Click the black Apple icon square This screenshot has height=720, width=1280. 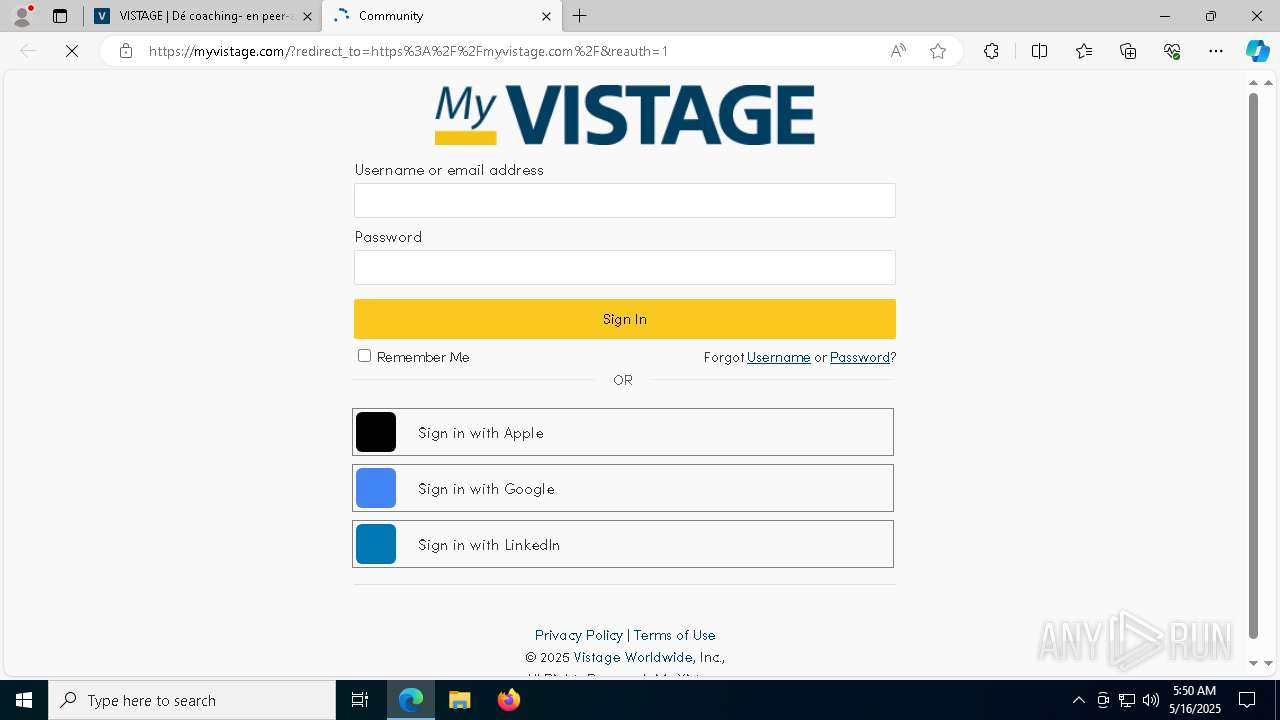376,432
